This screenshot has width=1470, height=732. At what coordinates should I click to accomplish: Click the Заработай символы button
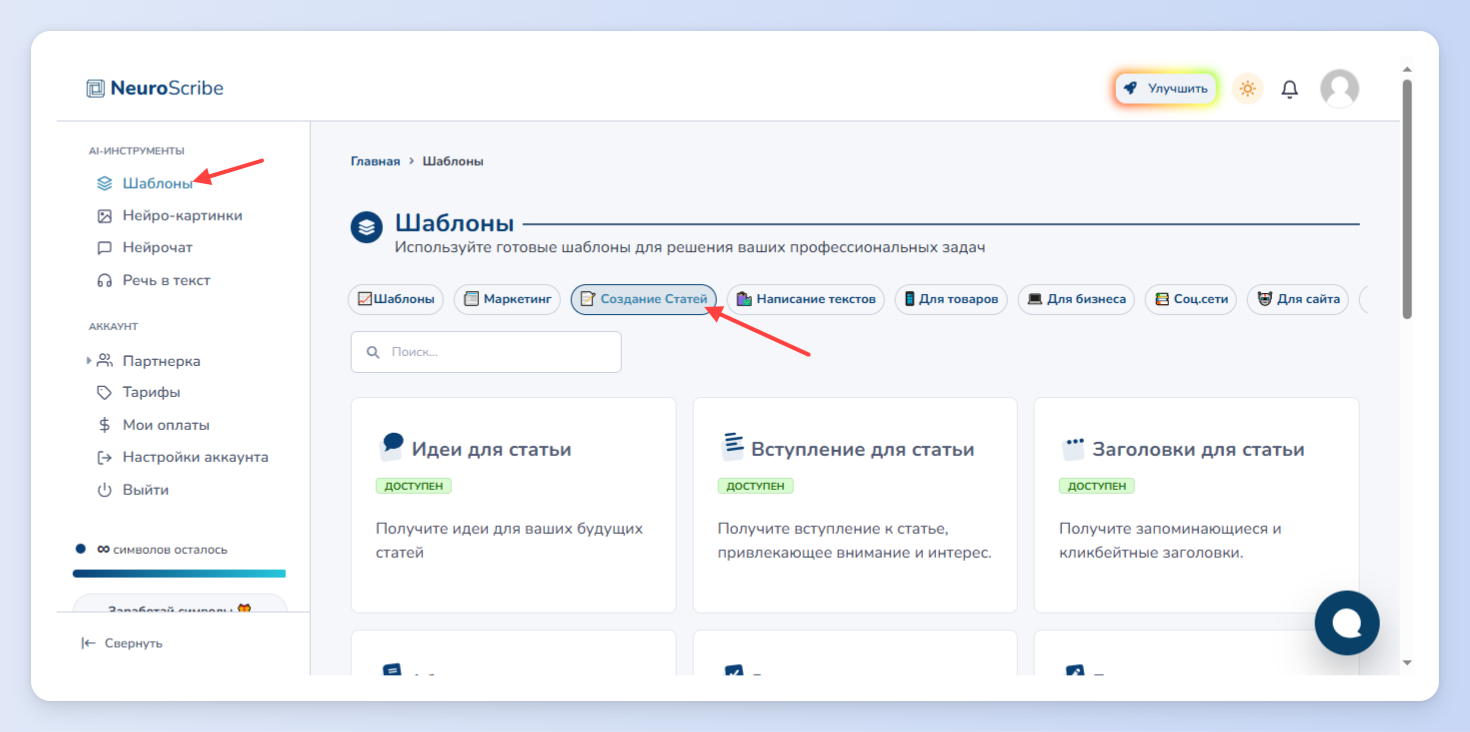(x=180, y=603)
